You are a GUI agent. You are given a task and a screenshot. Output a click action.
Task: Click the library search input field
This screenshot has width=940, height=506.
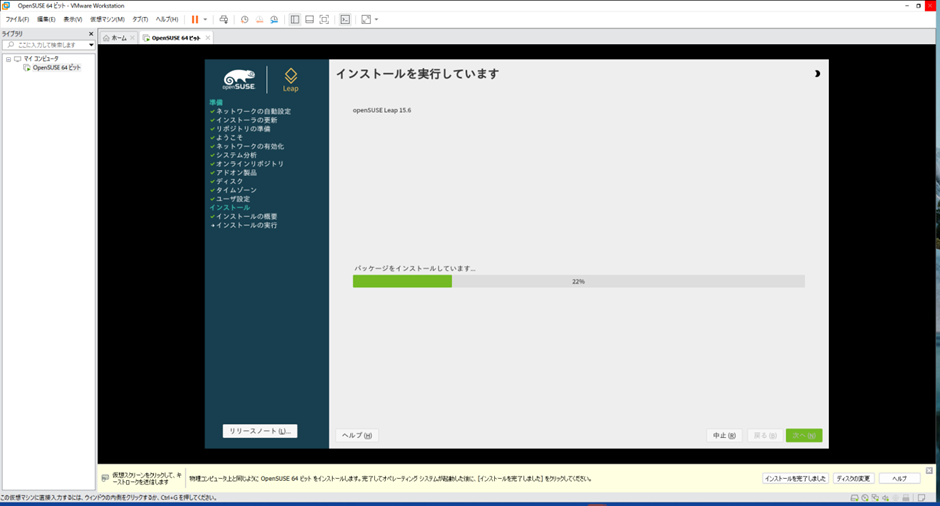coord(48,45)
